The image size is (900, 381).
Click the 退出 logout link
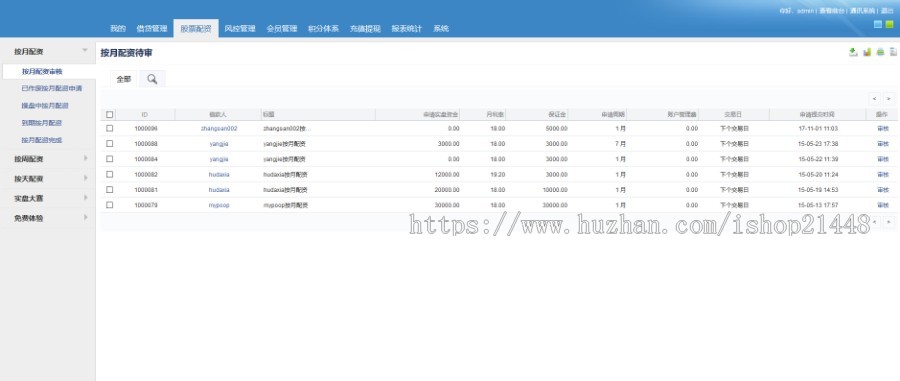click(887, 11)
